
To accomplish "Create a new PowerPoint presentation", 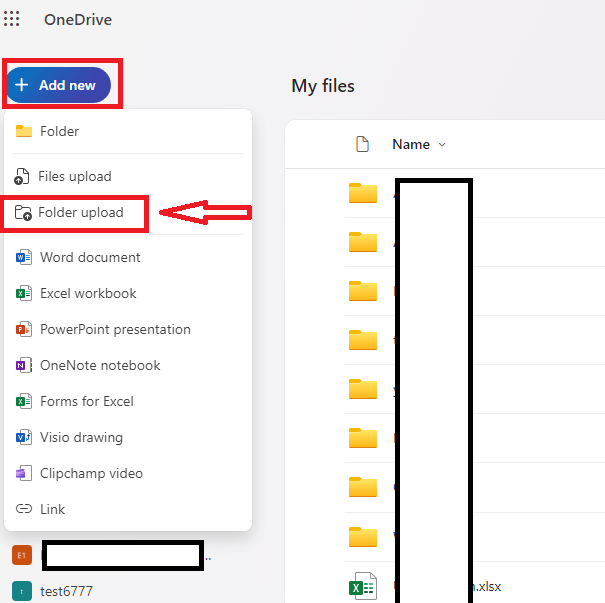I will coord(128,329).
